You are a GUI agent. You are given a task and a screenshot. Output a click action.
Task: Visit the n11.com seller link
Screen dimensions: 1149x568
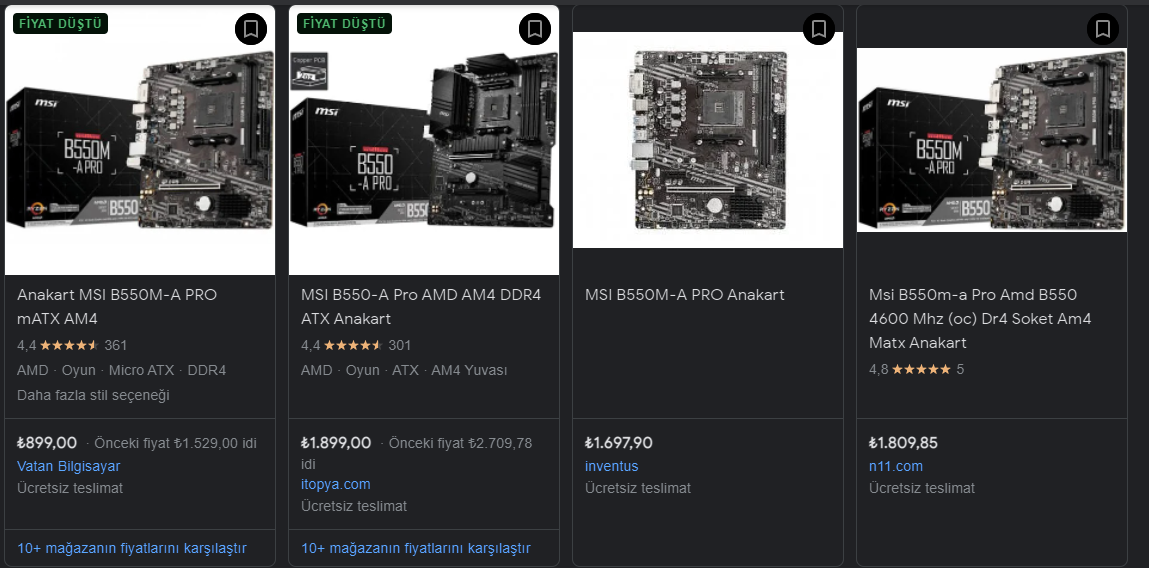coord(895,466)
